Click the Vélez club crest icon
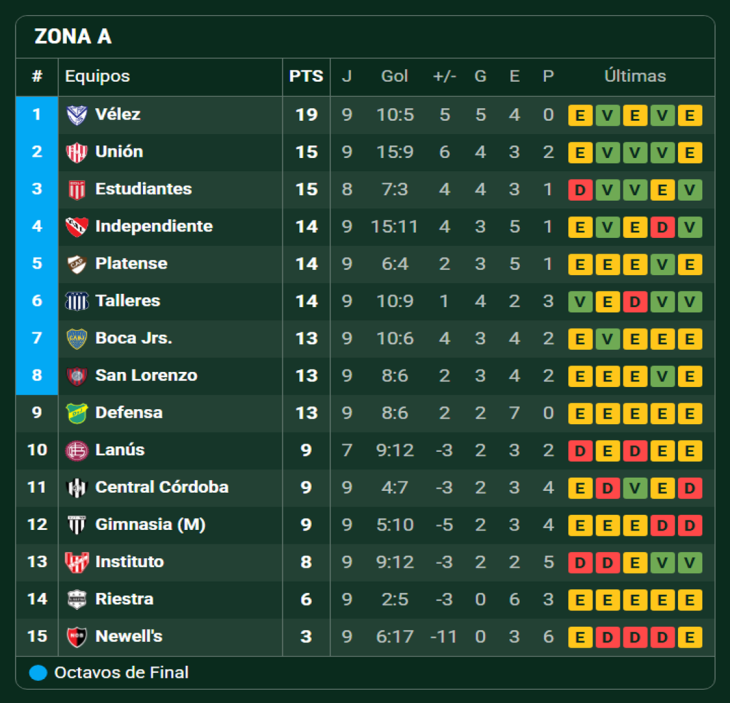This screenshot has width=730, height=703. point(77,115)
